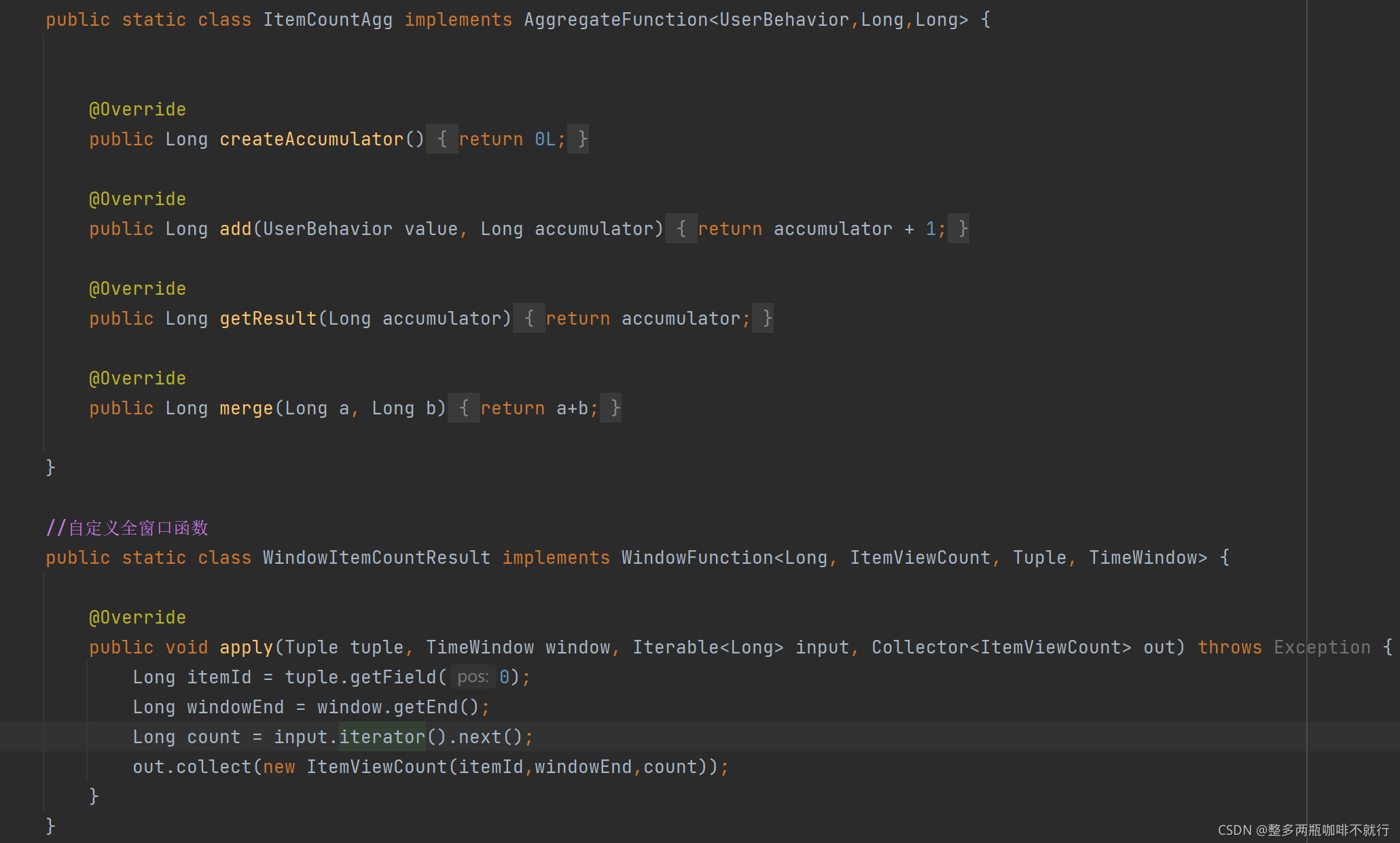The image size is (1400, 843).
Task: Select the WindowItemCountResult class name
Action: point(376,557)
